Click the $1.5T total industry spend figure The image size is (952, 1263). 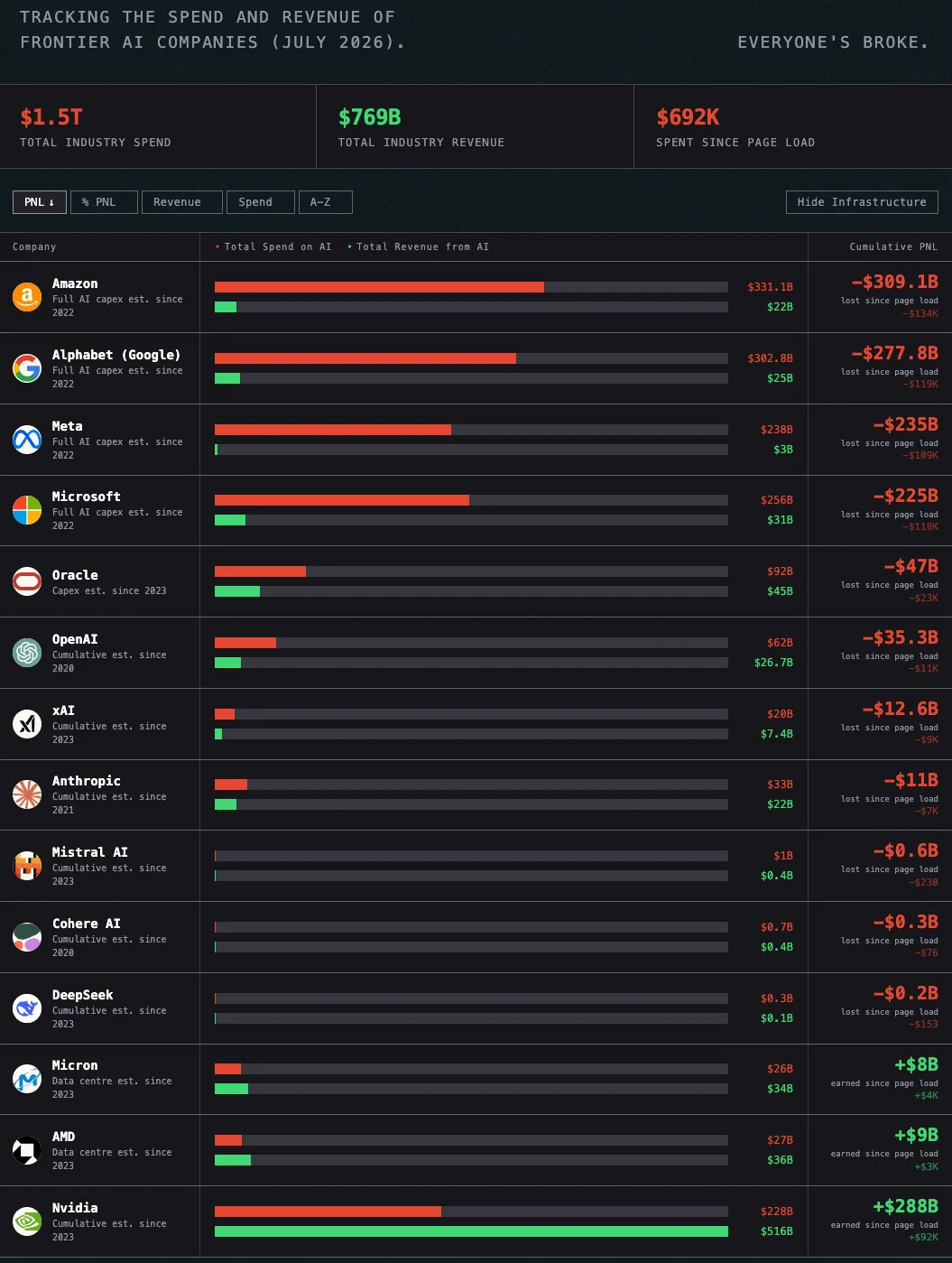tap(51, 117)
